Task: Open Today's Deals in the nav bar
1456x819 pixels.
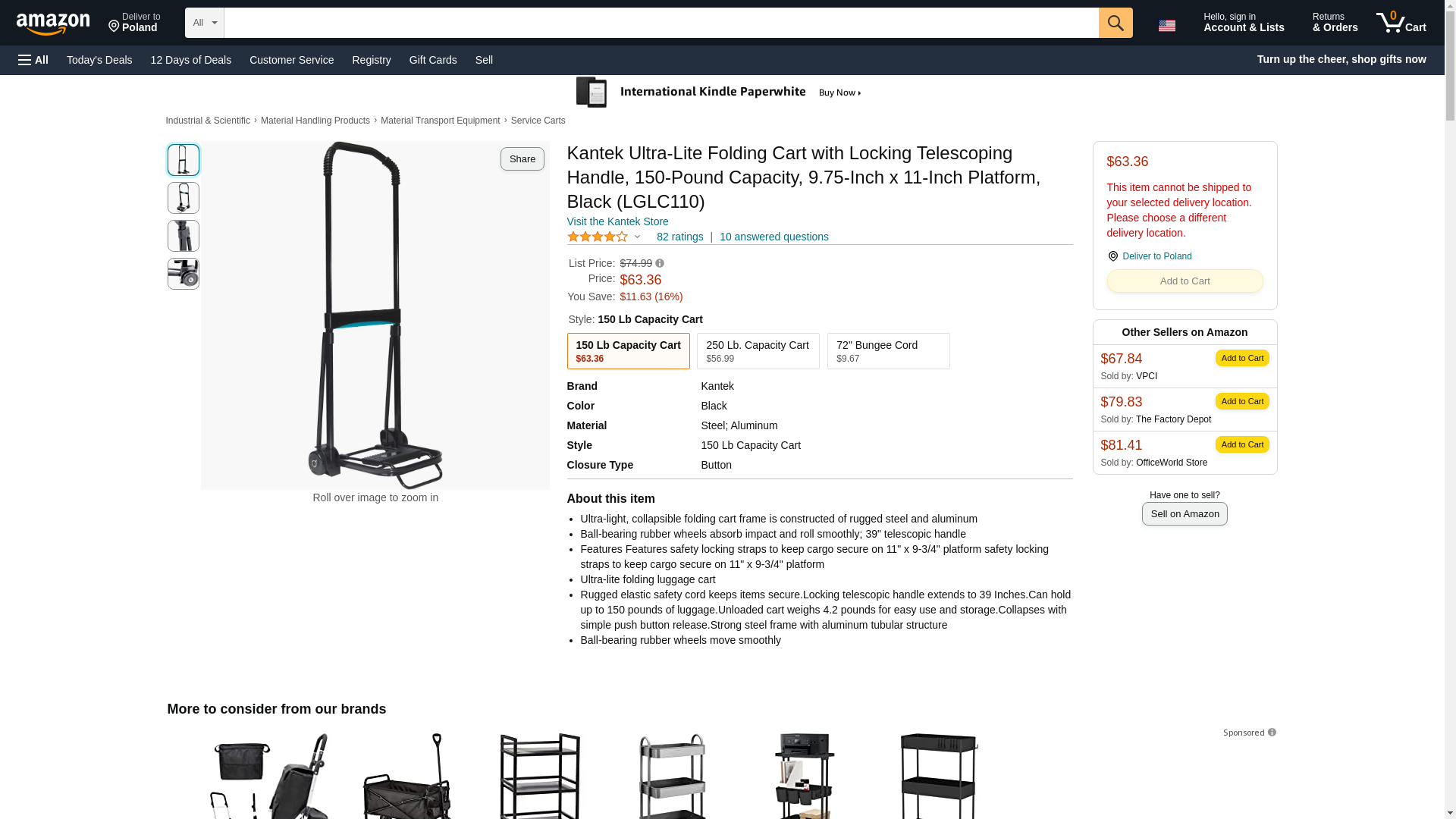Action: click(x=99, y=60)
